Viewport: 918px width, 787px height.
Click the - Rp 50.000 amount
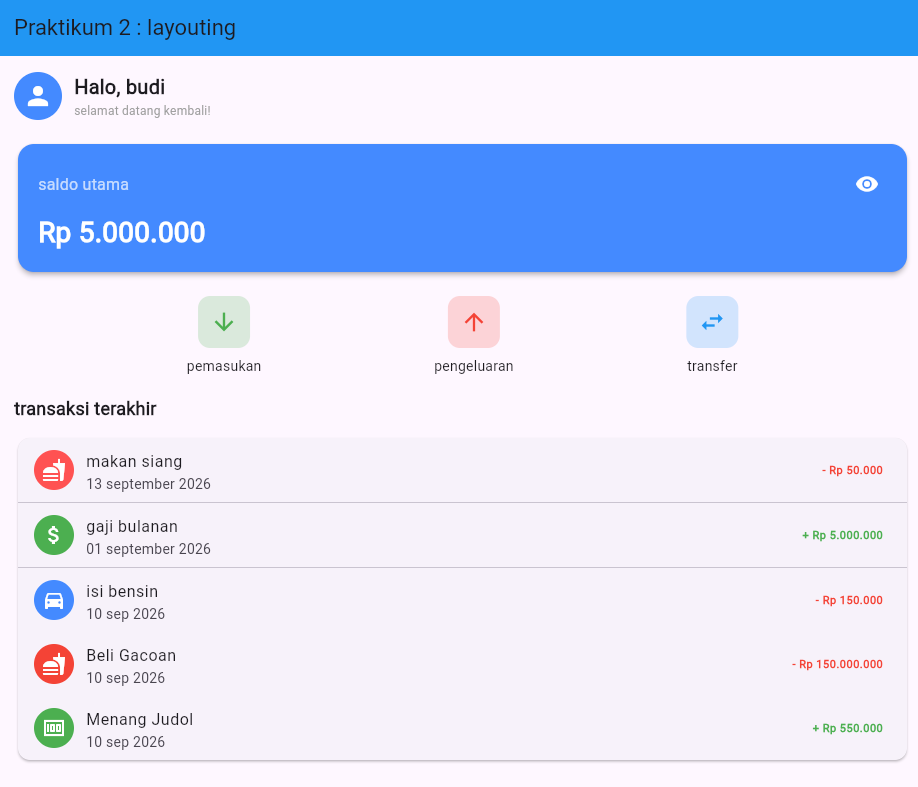pos(852,470)
